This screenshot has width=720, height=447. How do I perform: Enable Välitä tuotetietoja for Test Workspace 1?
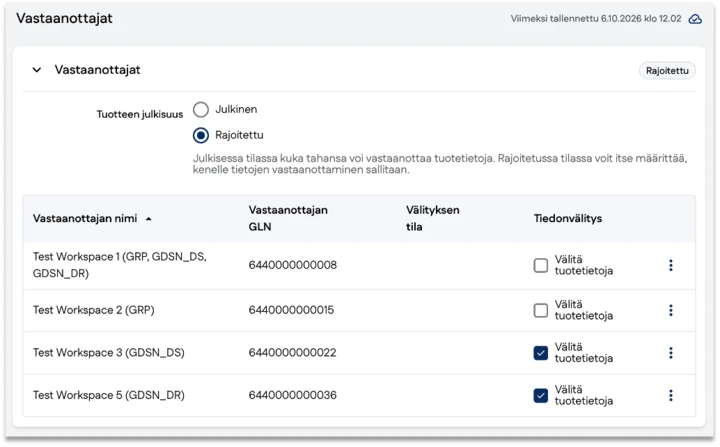click(x=540, y=265)
